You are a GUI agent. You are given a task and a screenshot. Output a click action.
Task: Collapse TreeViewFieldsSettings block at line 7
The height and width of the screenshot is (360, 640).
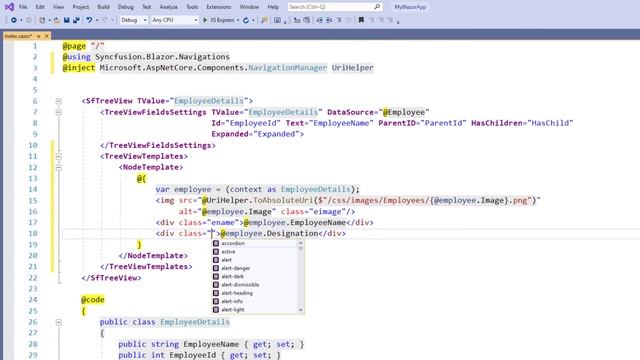(59, 112)
